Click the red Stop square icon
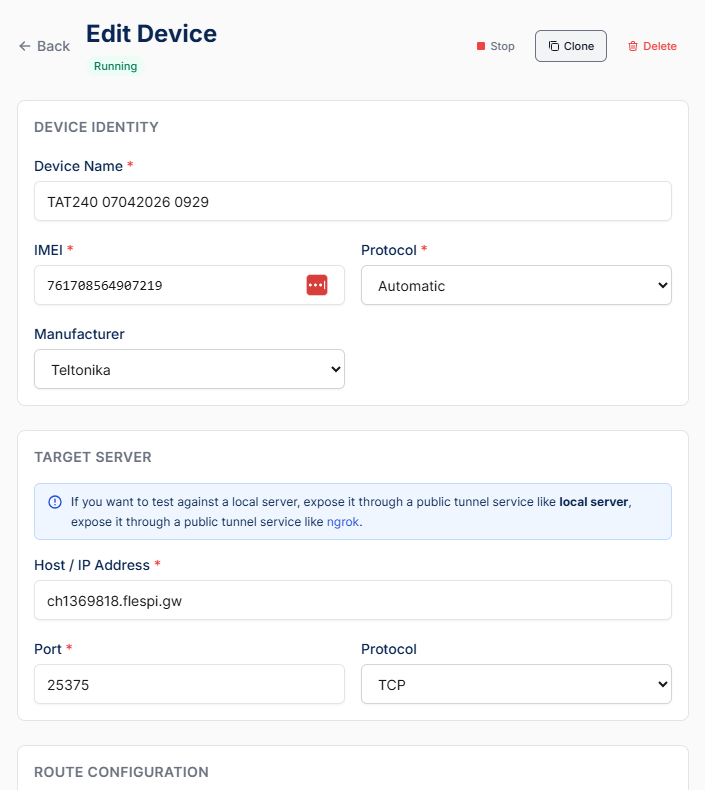The height and width of the screenshot is (790, 705). pos(481,46)
